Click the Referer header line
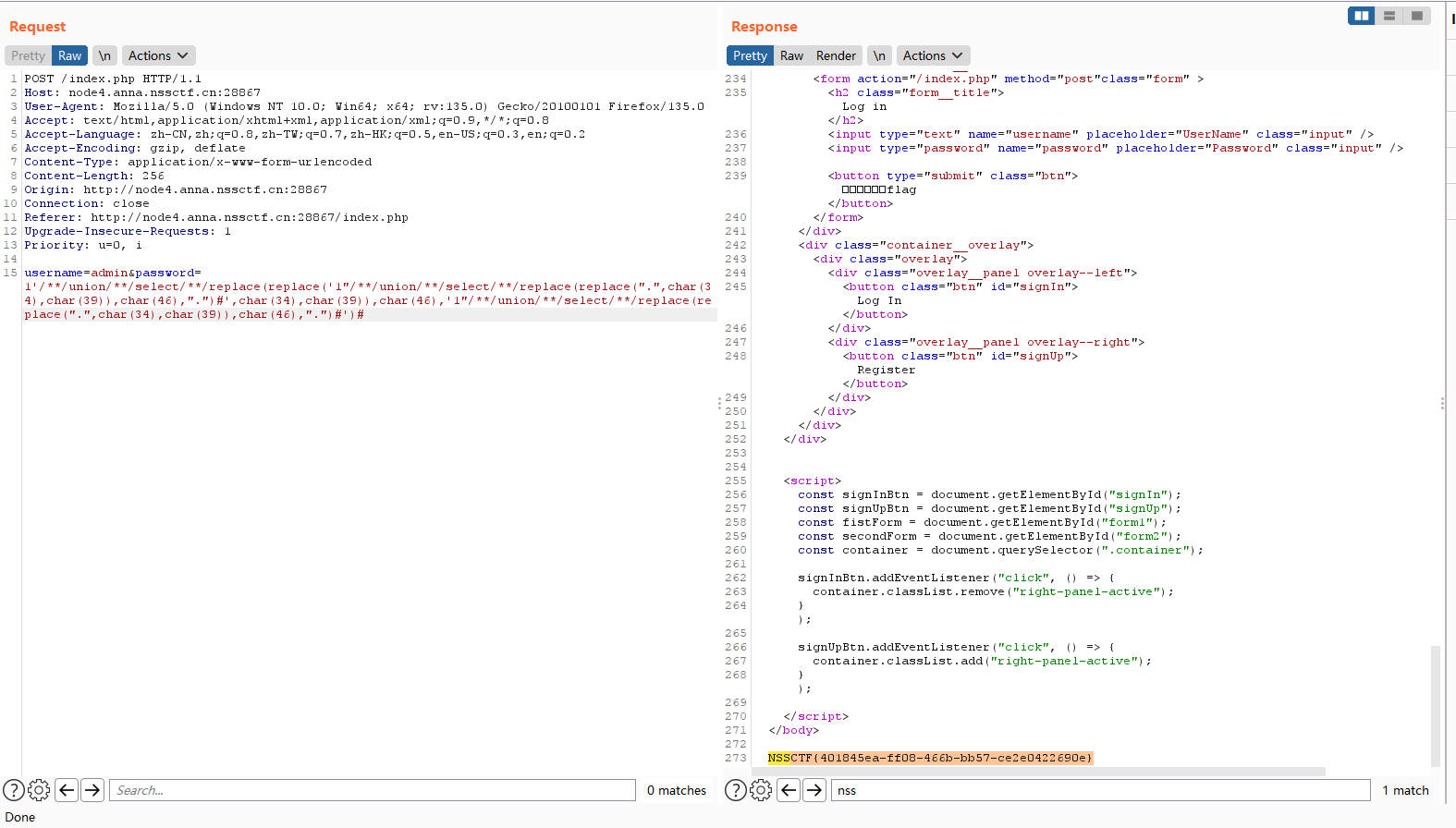This screenshot has height=828, width=1456. click(x=216, y=217)
